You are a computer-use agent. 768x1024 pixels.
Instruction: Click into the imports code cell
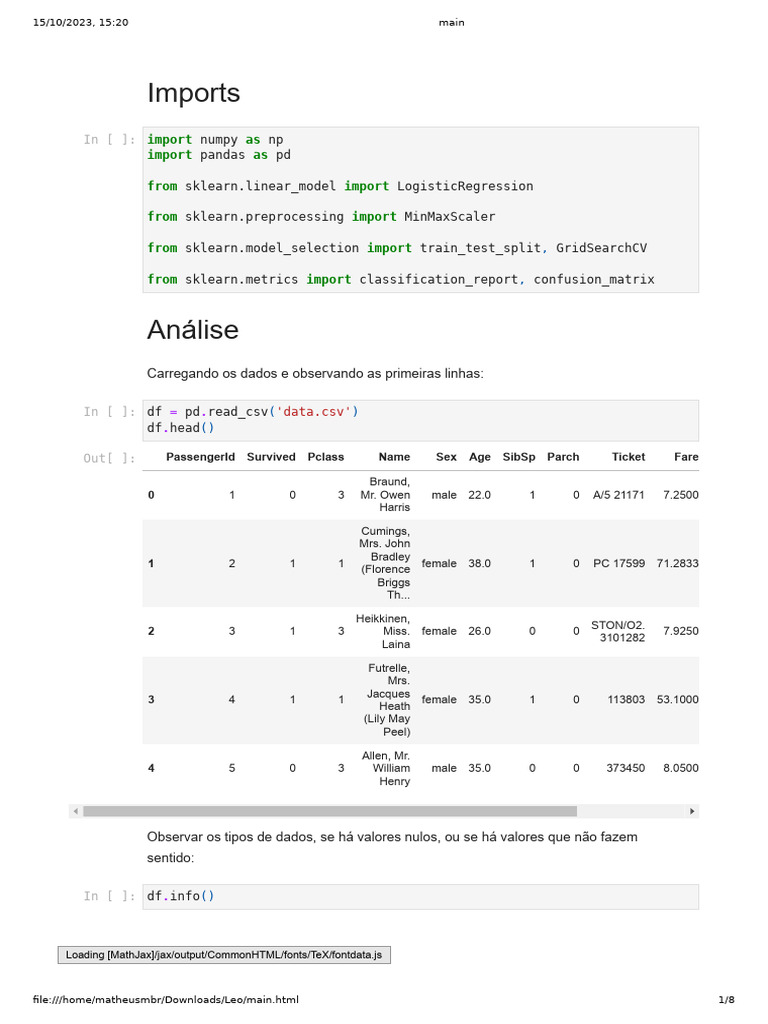tap(420, 209)
